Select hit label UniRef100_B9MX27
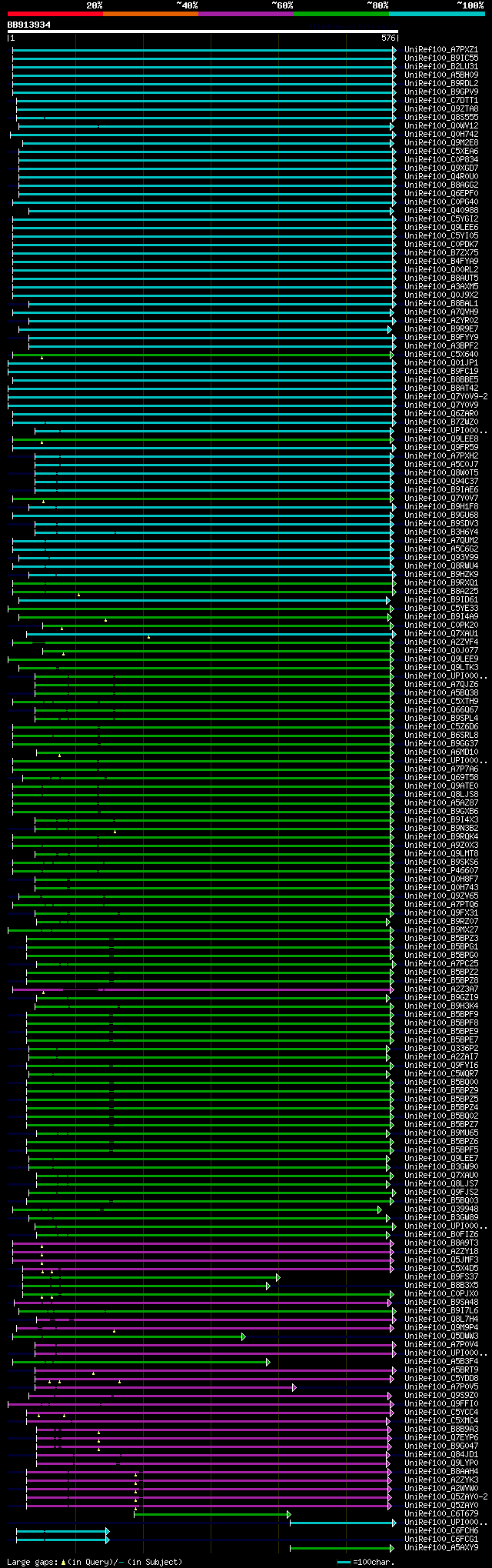The width and height of the screenshot is (492, 1568). coord(441,930)
